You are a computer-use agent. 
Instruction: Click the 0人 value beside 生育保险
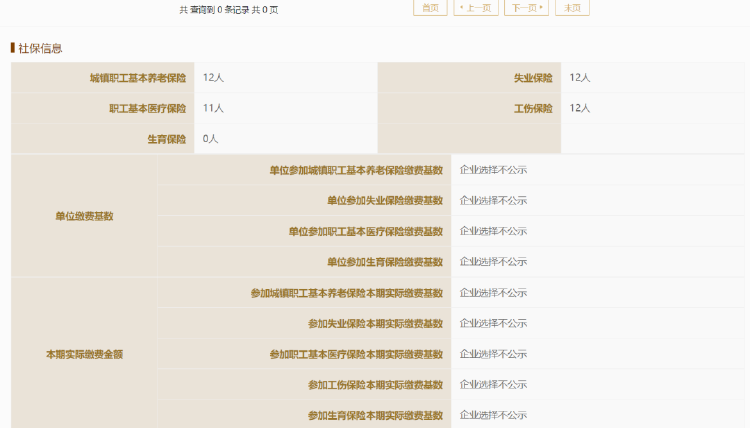point(210,139)
